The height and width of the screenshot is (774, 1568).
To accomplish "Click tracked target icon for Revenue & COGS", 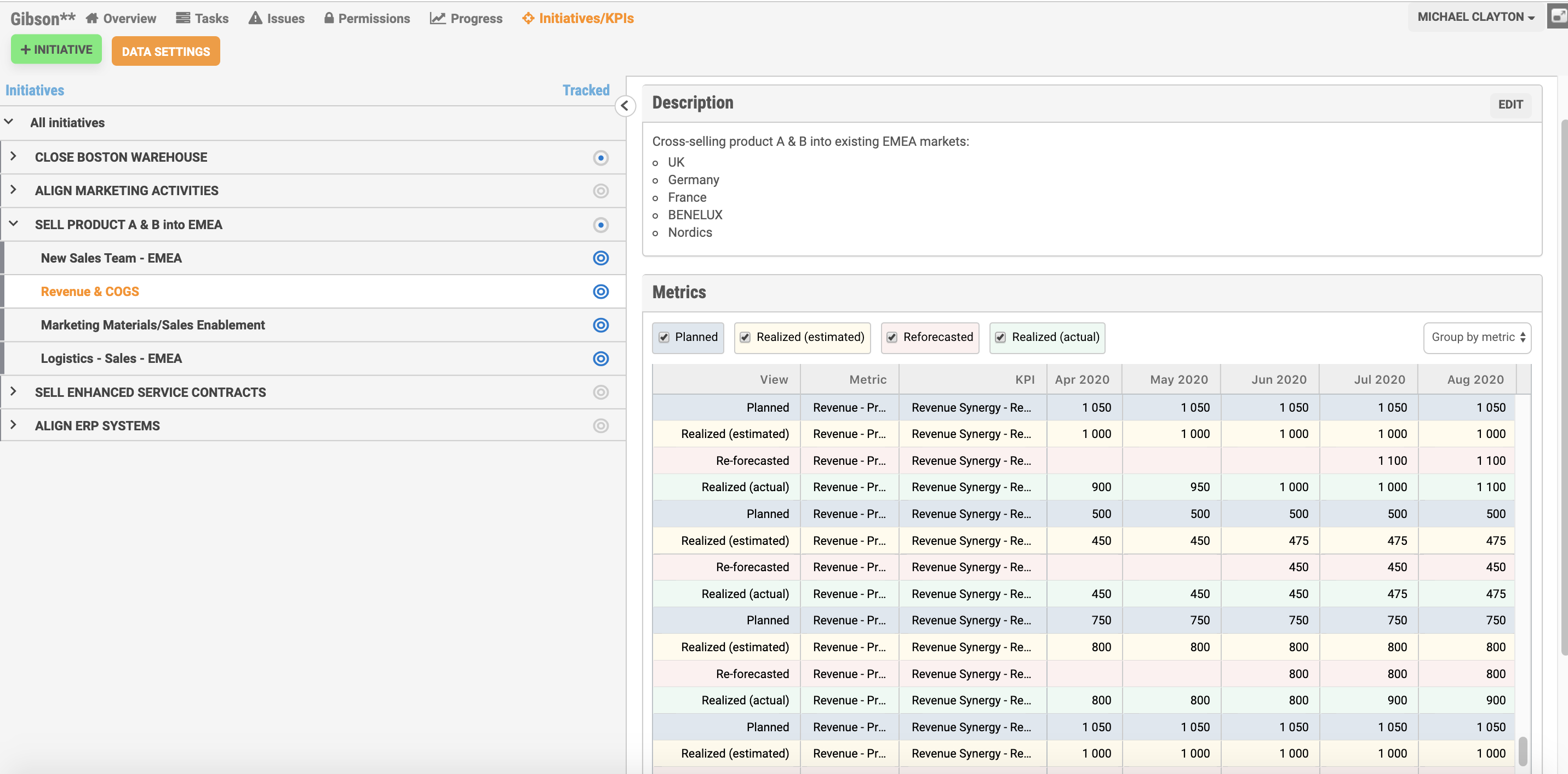I will 600,292.
